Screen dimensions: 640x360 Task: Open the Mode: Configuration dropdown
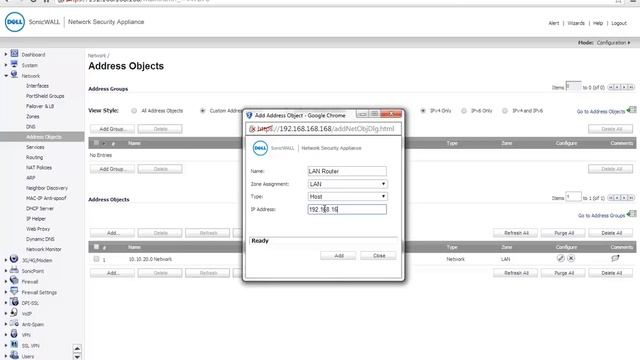click(x=613, y=42)
